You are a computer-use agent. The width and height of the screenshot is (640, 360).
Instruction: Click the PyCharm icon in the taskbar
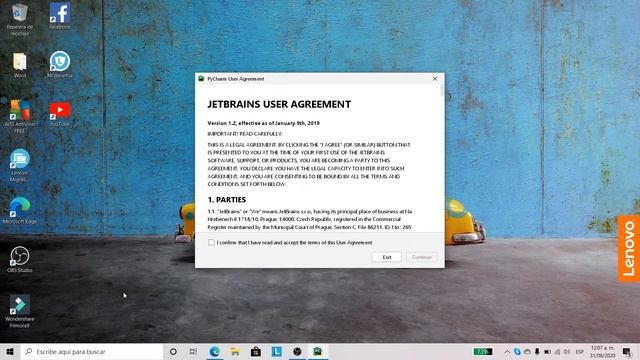(x=318, y=351)
